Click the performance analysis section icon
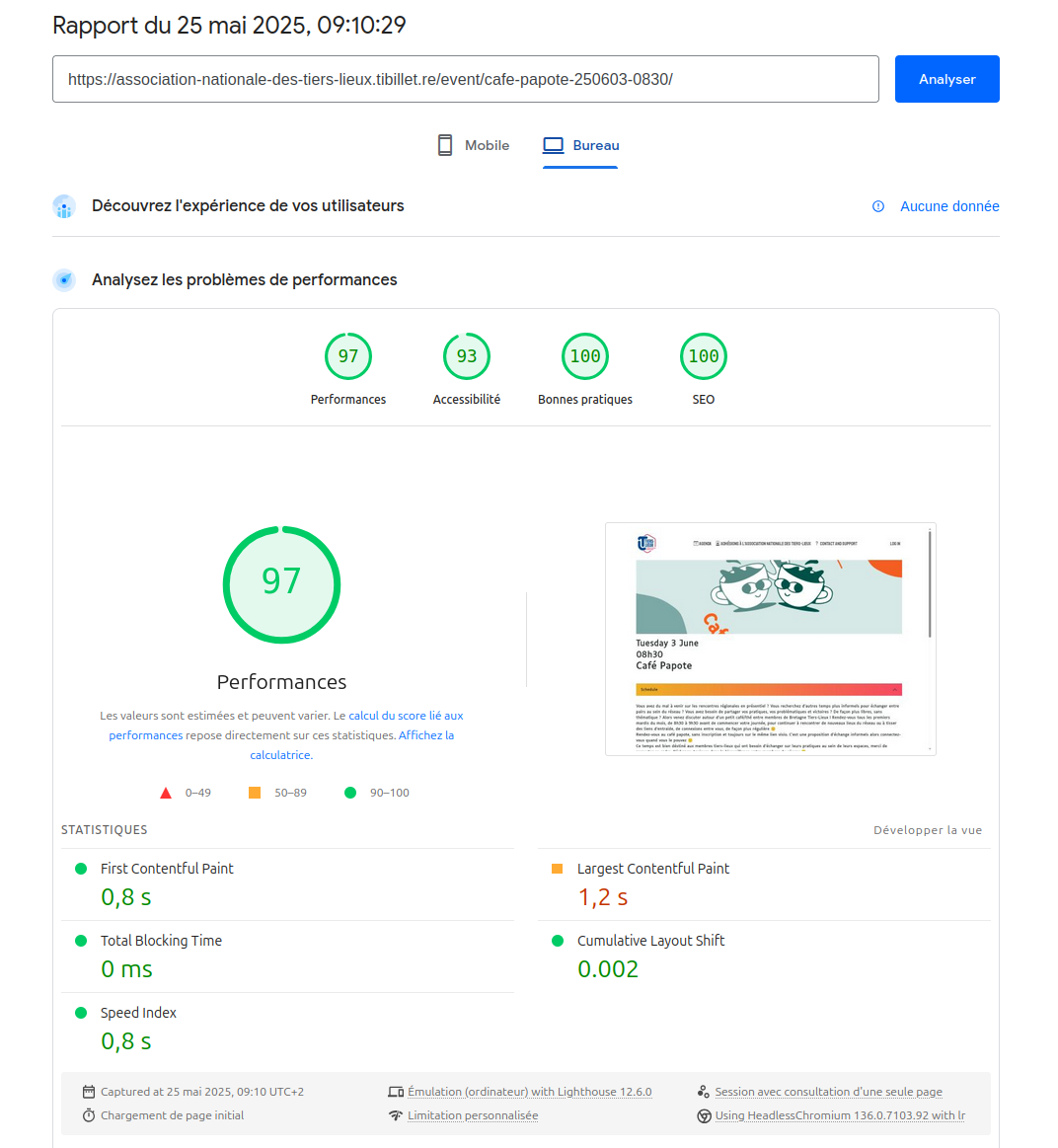This screenshot has height=1148, width=1058. point(64,280)
